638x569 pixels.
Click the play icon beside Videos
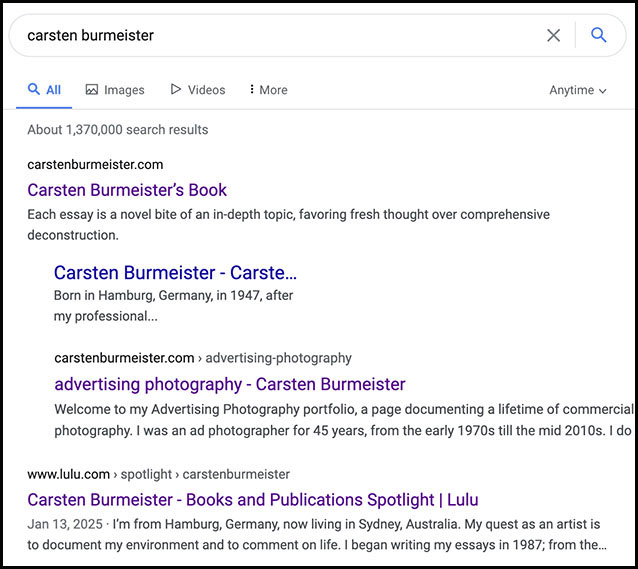[176, 90]
